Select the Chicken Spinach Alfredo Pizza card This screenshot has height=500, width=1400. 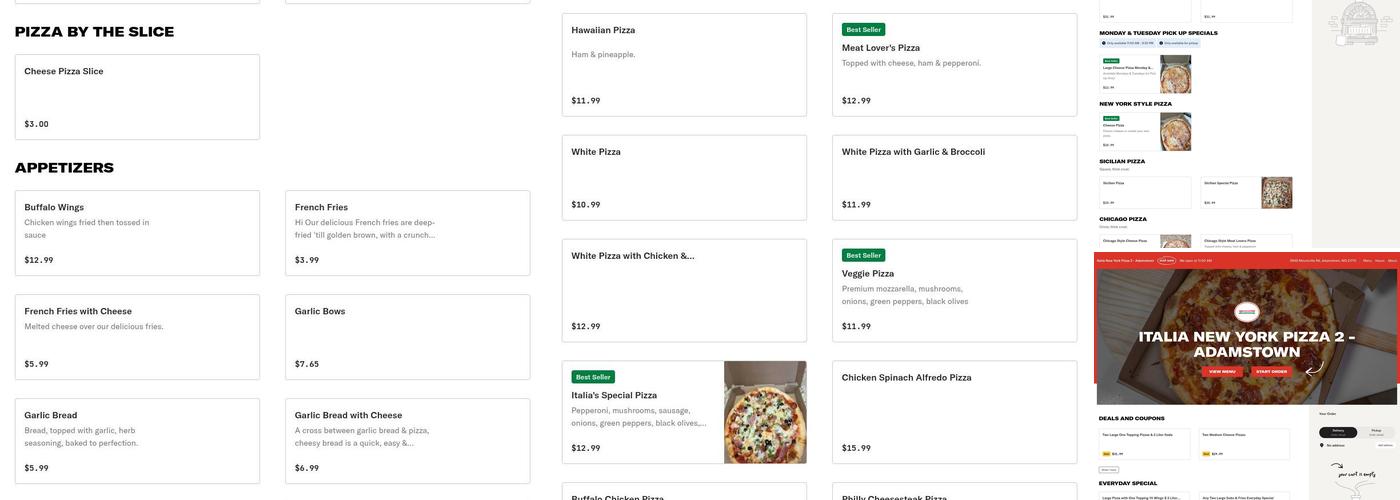[954, 412]
